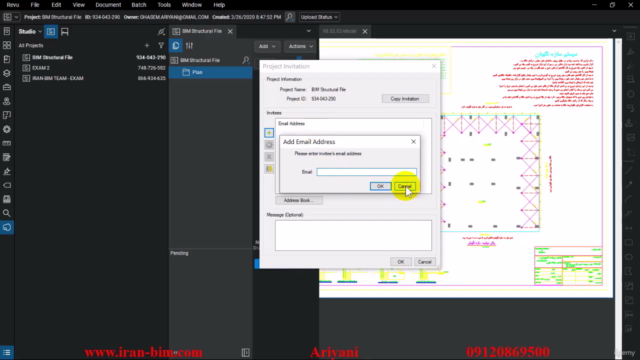Open document tab list chevron at far right
The width and height of the screenshot is (640, 360).
tap(614, 31)
